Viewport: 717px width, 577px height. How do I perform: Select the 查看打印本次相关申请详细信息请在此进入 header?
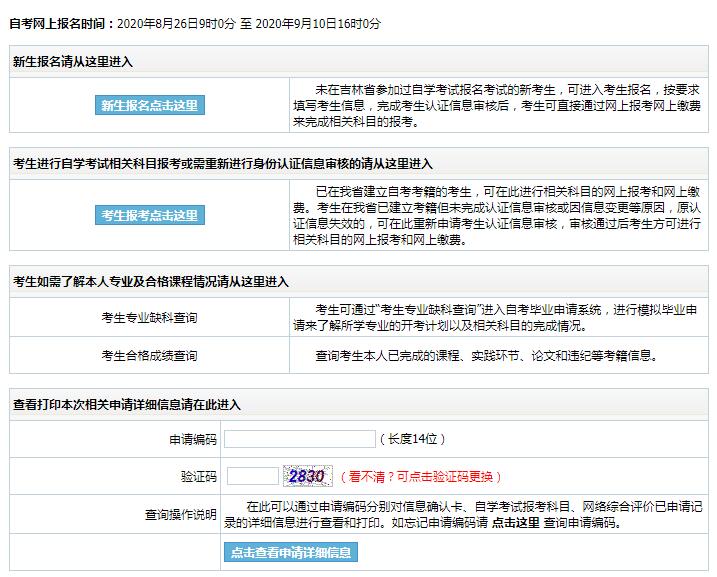tap(127, 405)
